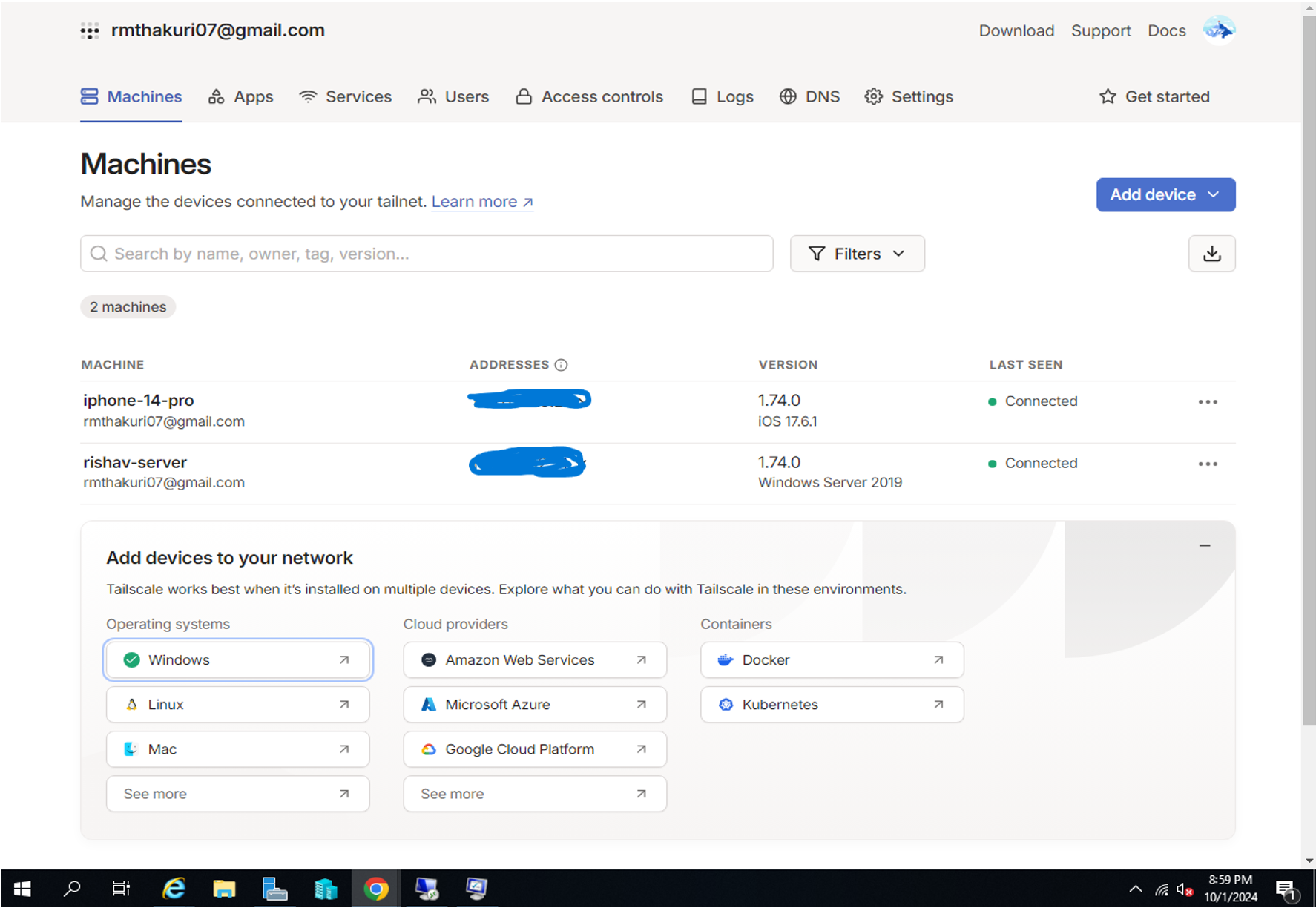Click the volume icon in the system tray
Image resolution: width=1316 pixels, height=908 pixels.
point(1185,889)
